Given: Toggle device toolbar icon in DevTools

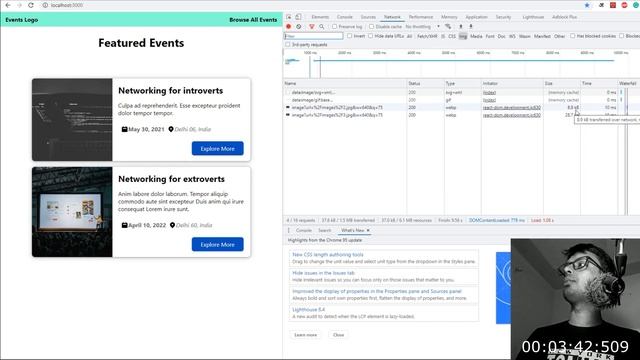Looking at the screenshot, I should [x=298, y=17].
